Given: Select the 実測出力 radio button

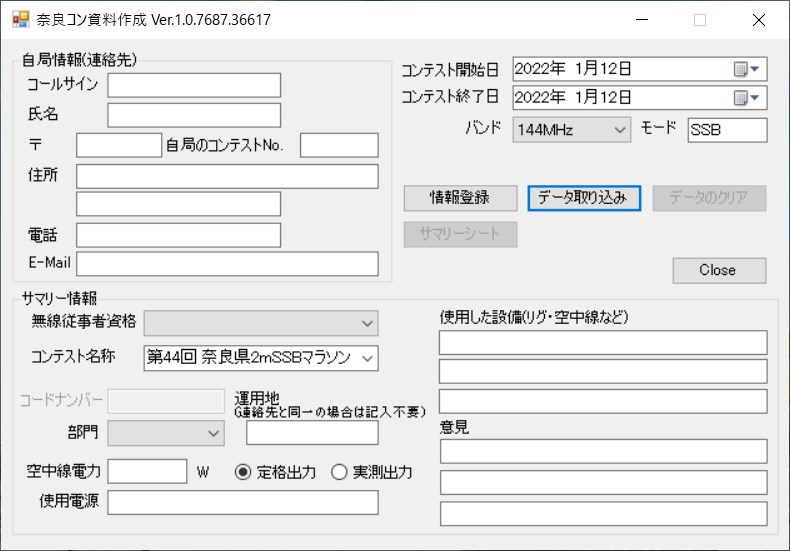Looking at the screenshot, I should (339, 472).
